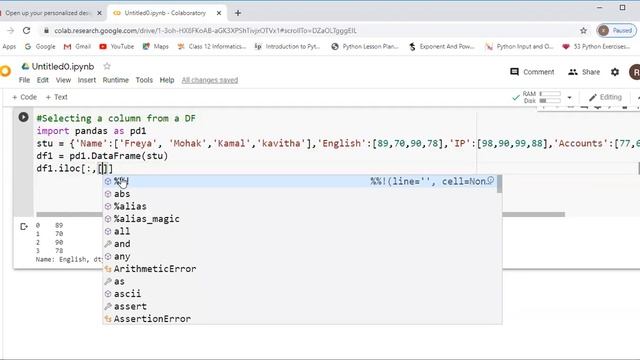The width and height of the screenshot is (640, 360).
Task: Choose the 'as' keyword suggestion
Action: 302,281
